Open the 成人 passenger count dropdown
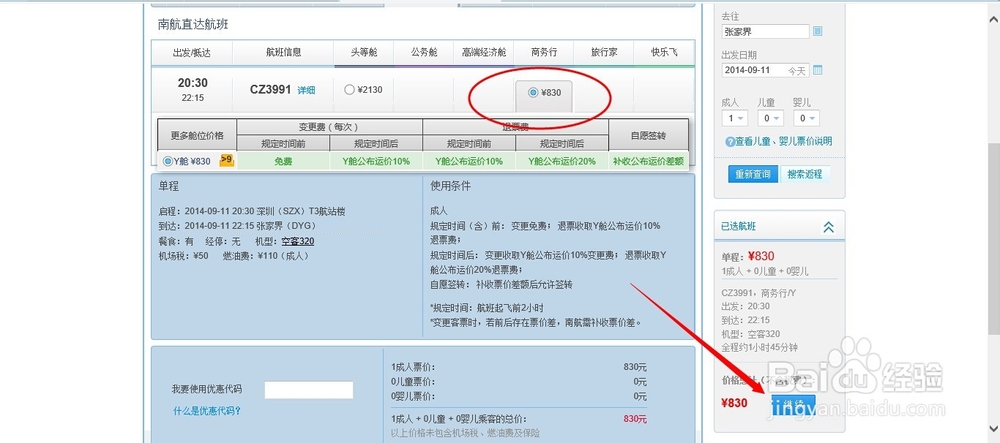The image size is (1000, 443). [x=734, y=118]
